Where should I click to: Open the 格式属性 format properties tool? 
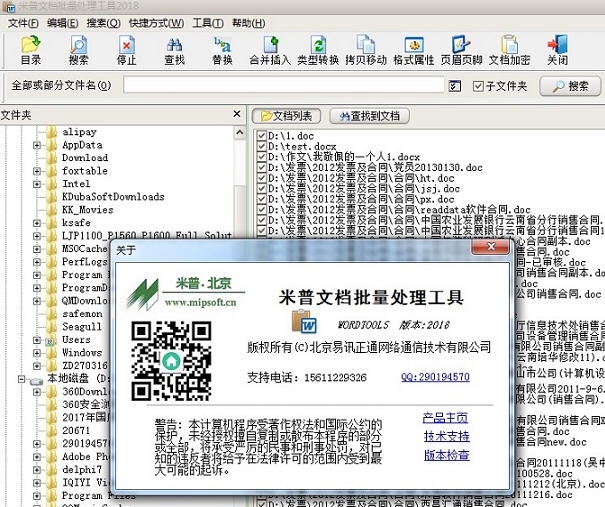coord(414,50)
